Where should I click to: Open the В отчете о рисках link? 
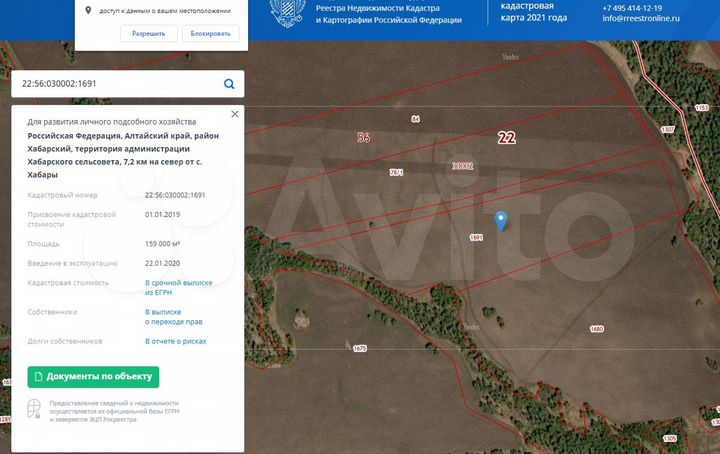(x=176, y=341)
